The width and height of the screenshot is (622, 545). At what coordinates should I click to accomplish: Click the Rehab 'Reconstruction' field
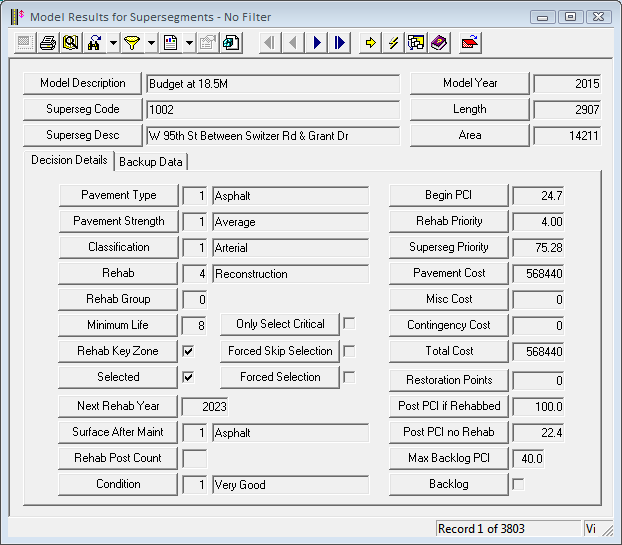290,274
